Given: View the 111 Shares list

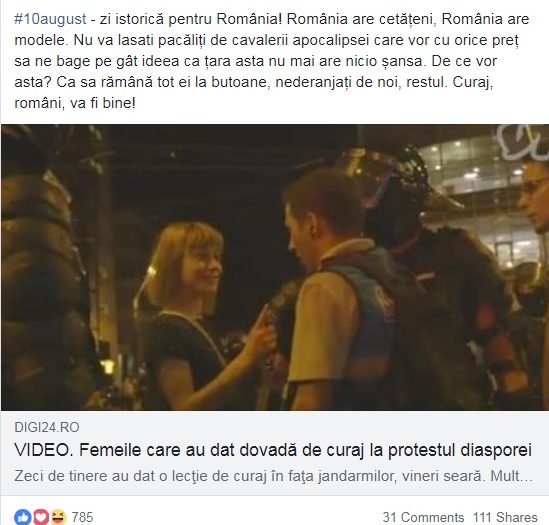Looking at the screenshot, I should click(505, 517).
